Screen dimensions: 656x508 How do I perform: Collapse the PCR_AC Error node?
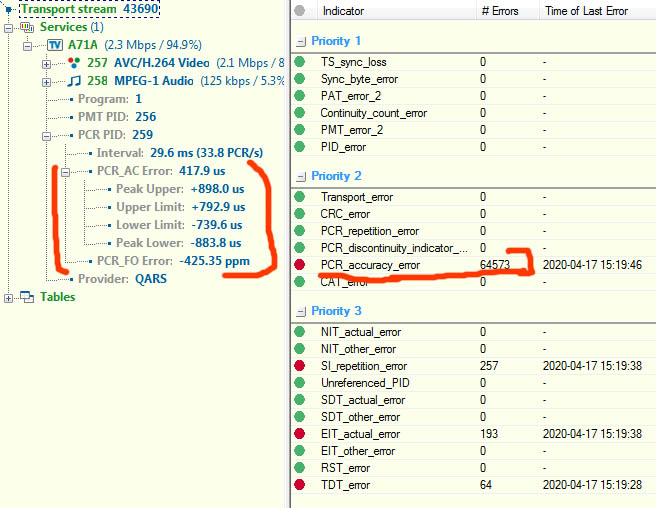66,172
